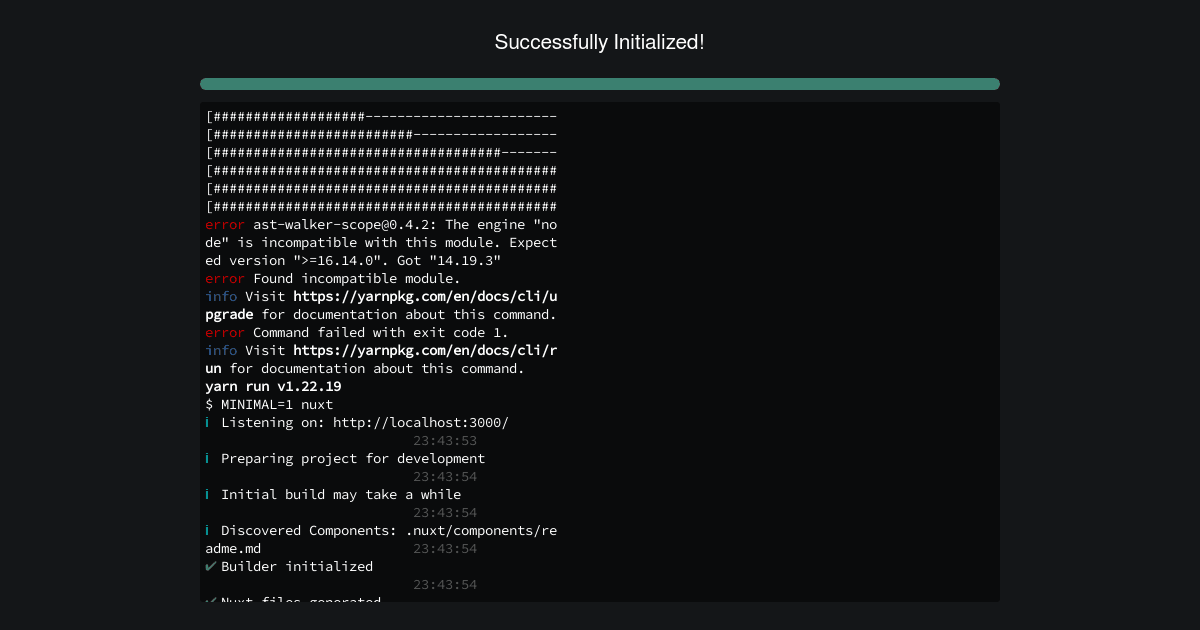The image size is (1200, 630).
Task: Select the $ MINIMAL=1 nuxt command line
Action: click(269, 404)
